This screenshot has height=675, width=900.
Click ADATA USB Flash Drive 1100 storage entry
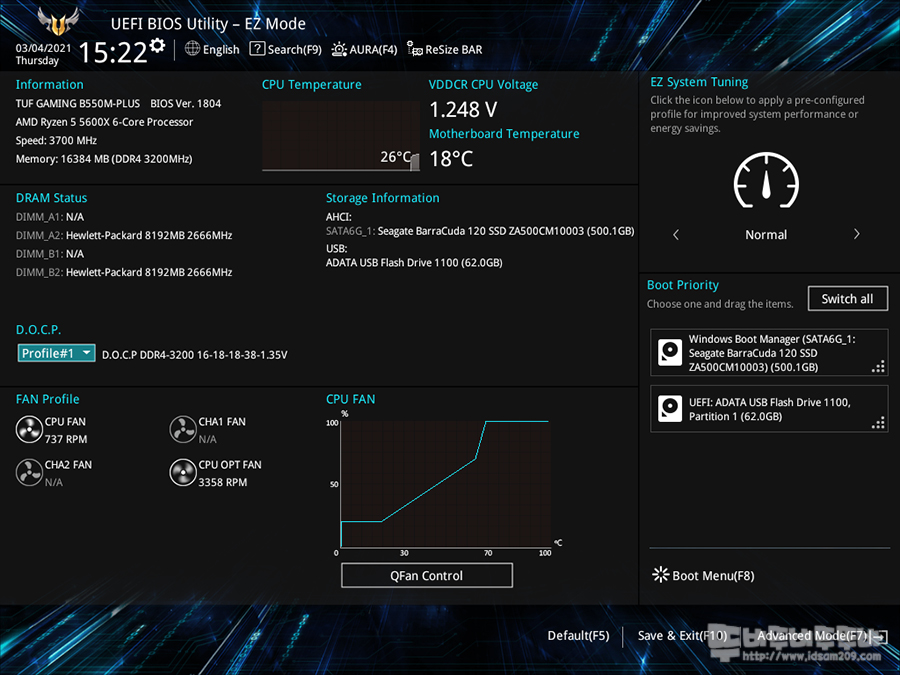pos(414,262)
